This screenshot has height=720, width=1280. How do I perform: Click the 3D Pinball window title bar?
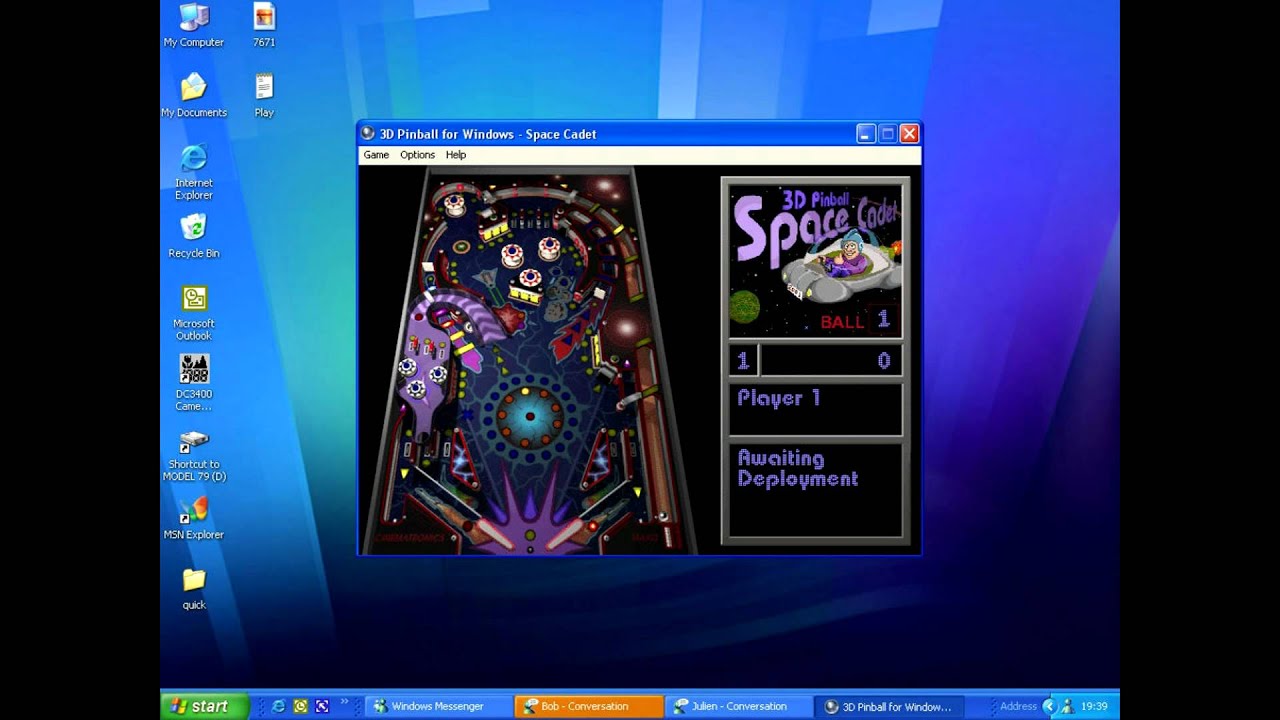(x=640, y=134)
